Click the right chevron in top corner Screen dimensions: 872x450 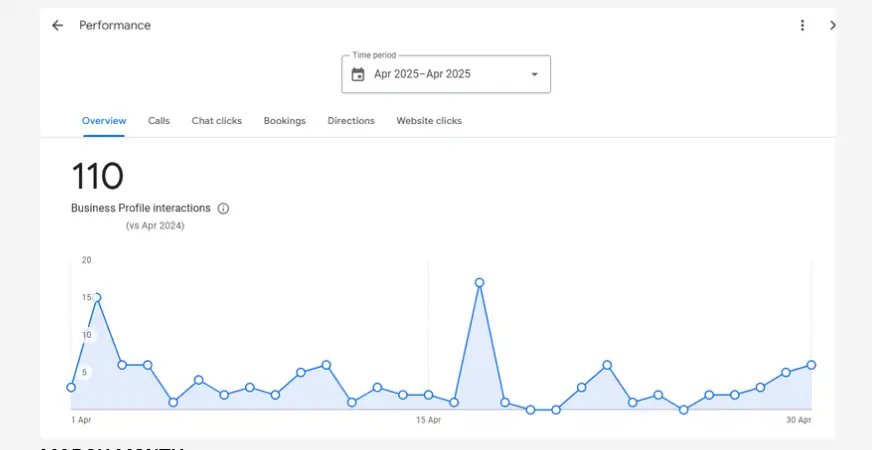[x=832, y=26]
